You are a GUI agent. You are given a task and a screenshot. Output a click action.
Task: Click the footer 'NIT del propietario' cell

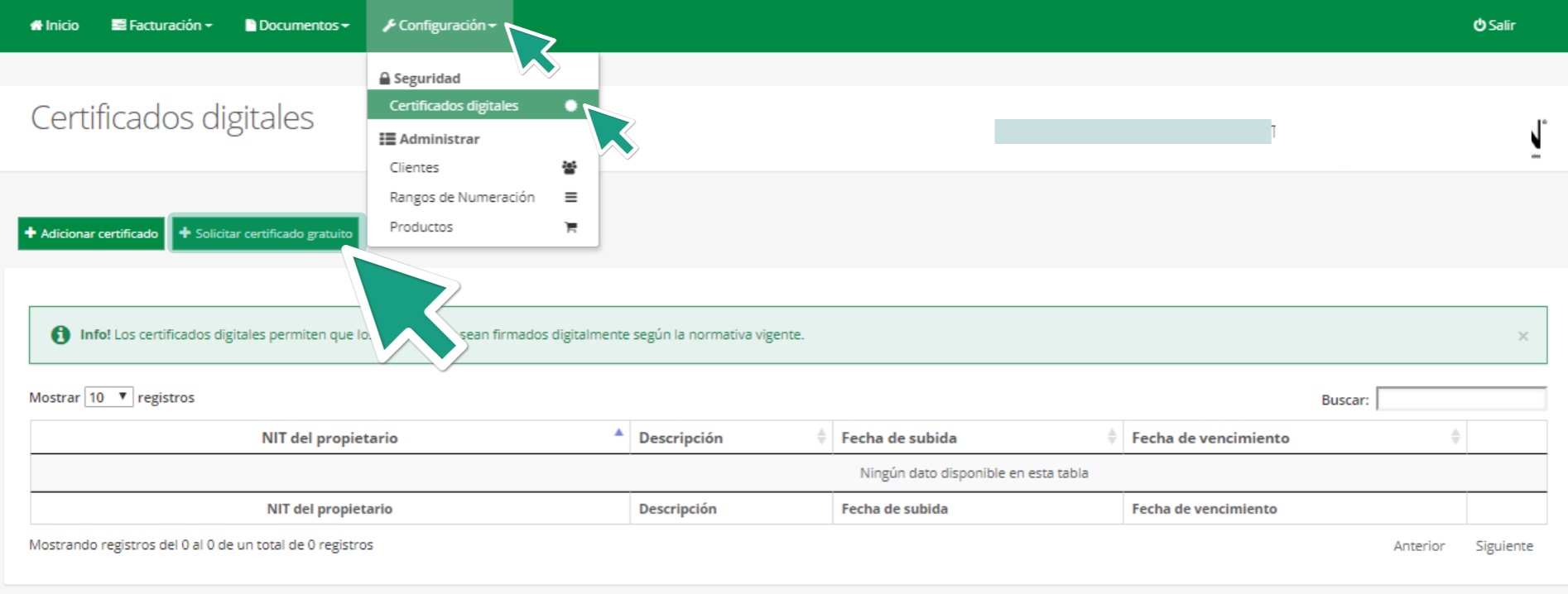(329, 509)
